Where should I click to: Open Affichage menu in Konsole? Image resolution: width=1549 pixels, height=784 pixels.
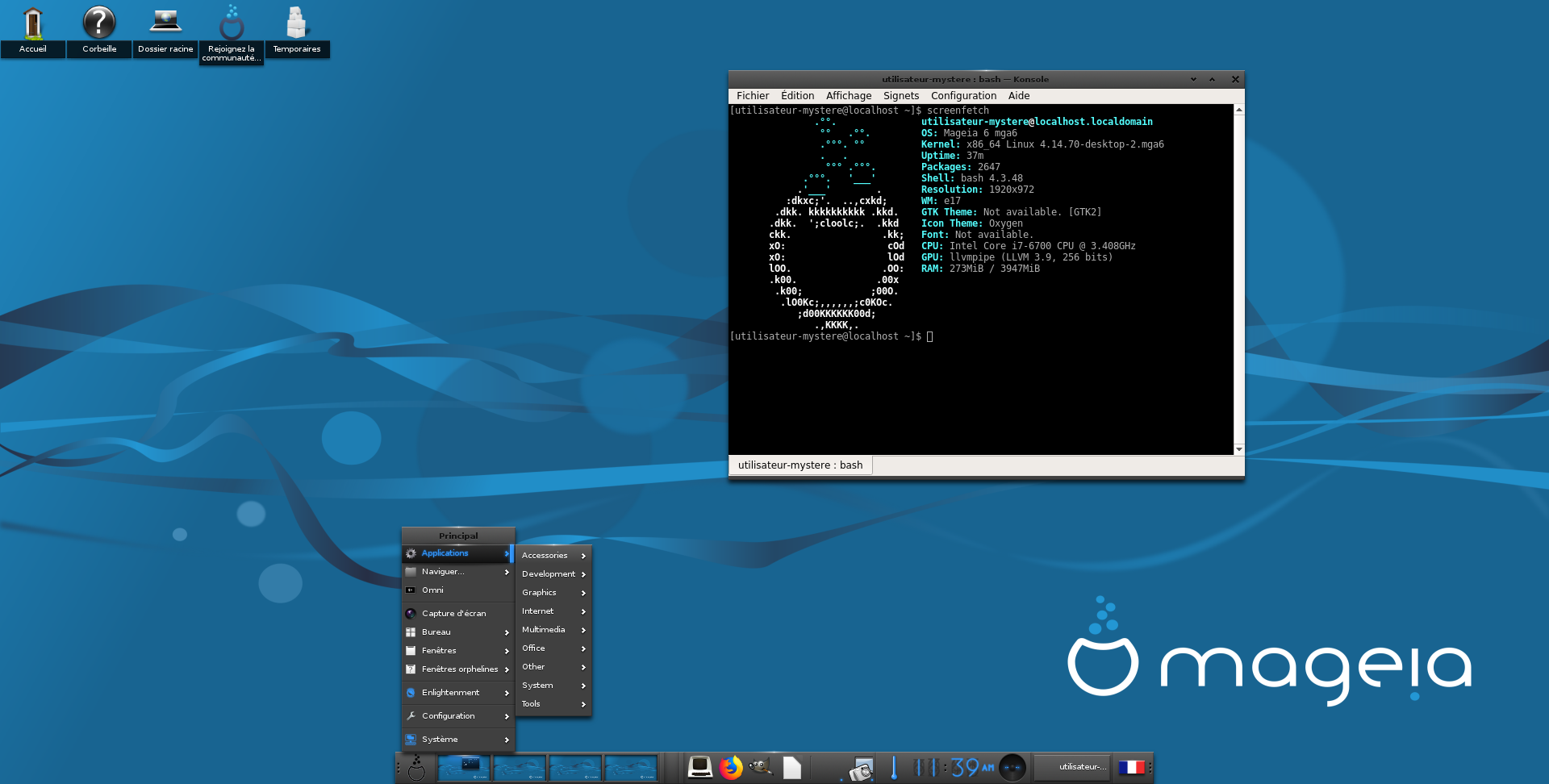(x=849, y=95)
